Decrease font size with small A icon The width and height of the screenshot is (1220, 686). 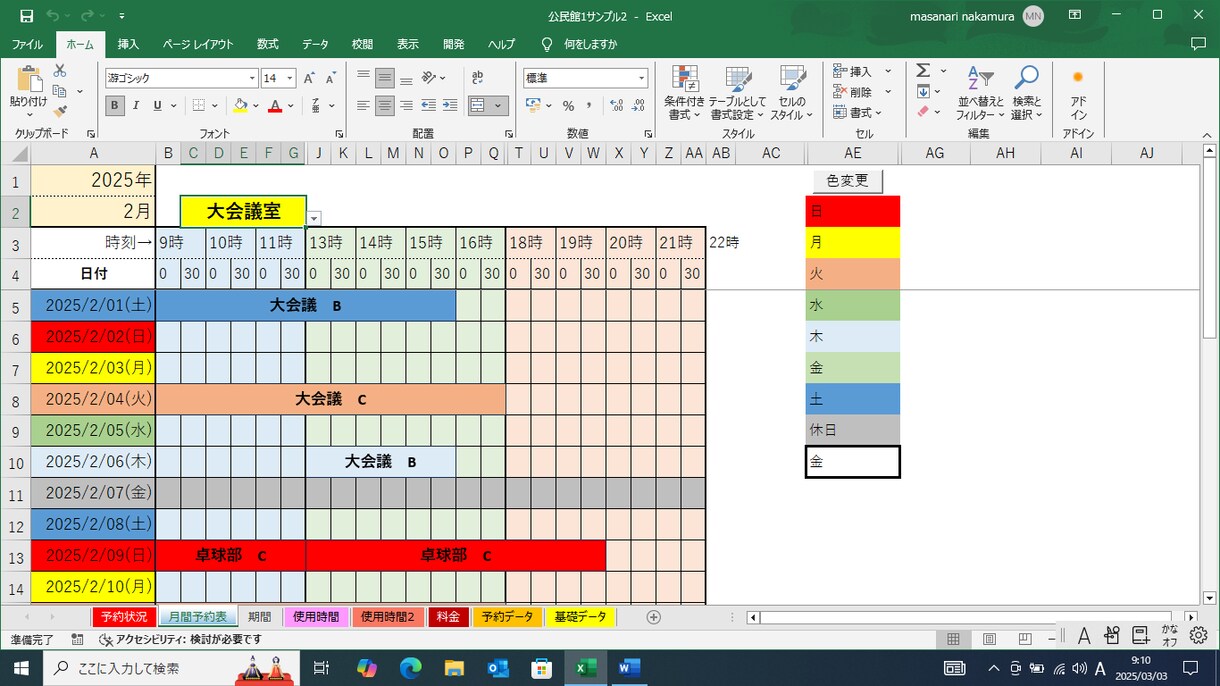pyautogui.click(x=331, y=78)
